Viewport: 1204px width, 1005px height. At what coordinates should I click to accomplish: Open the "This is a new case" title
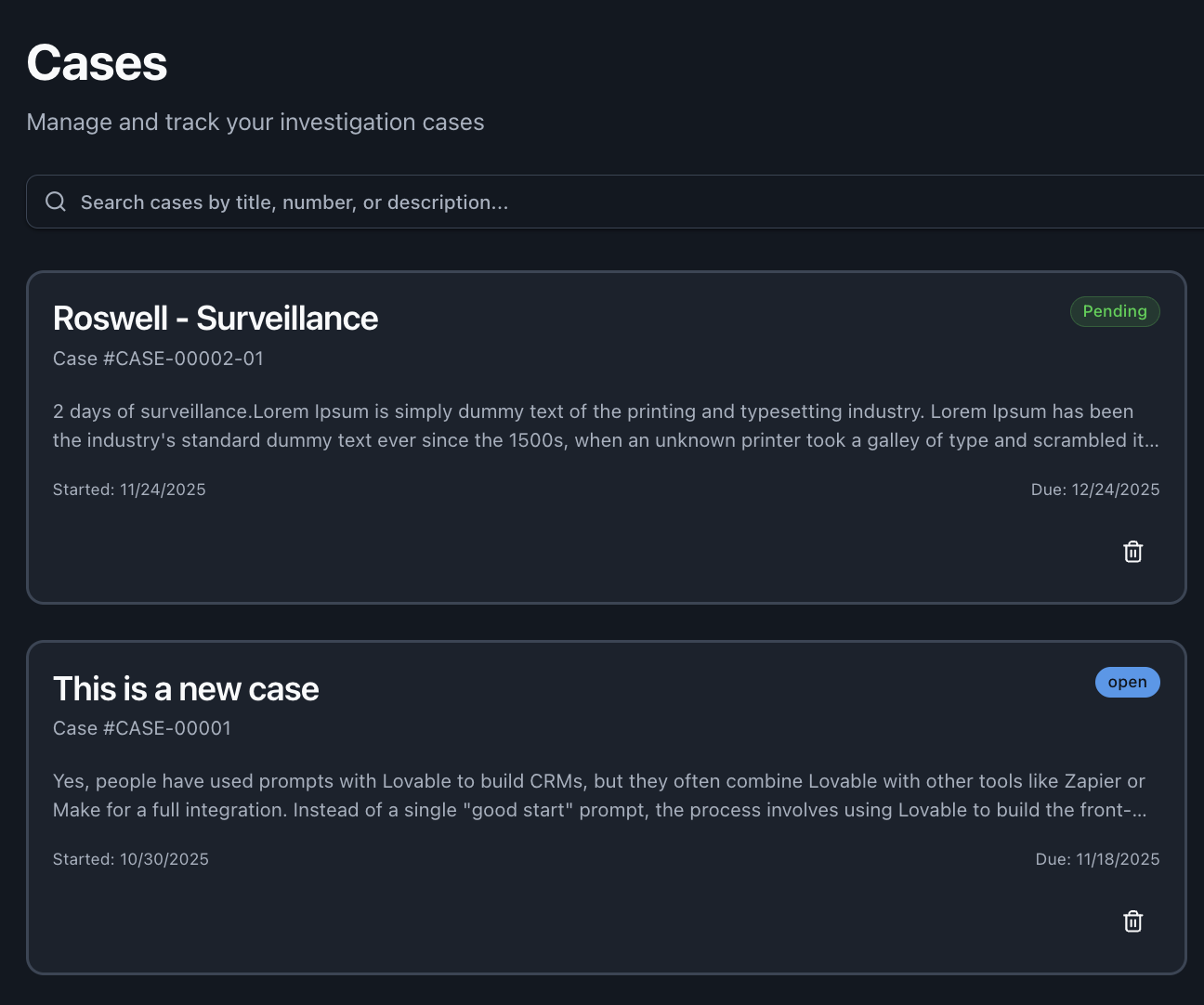pos(186,689)
